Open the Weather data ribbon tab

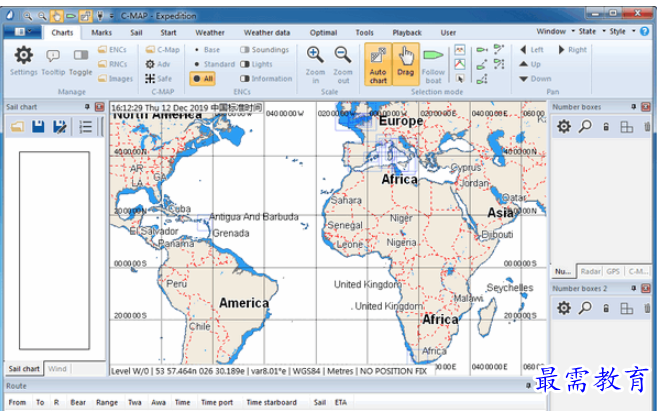[267, 32]
